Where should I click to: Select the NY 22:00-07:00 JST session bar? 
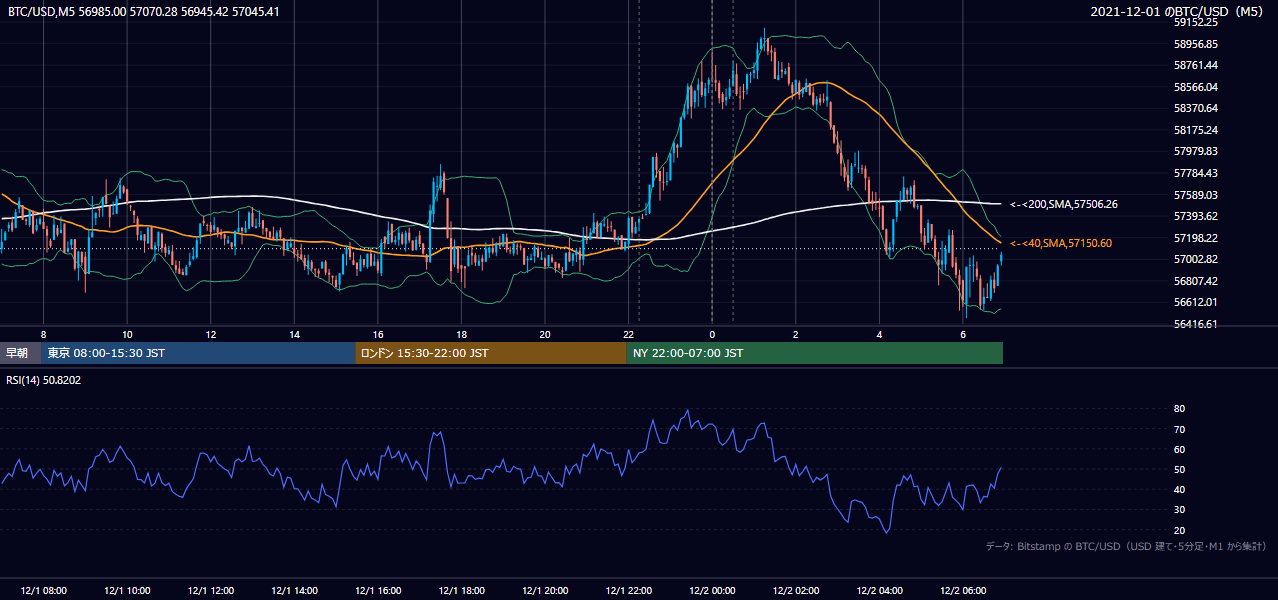coord(815,353)
